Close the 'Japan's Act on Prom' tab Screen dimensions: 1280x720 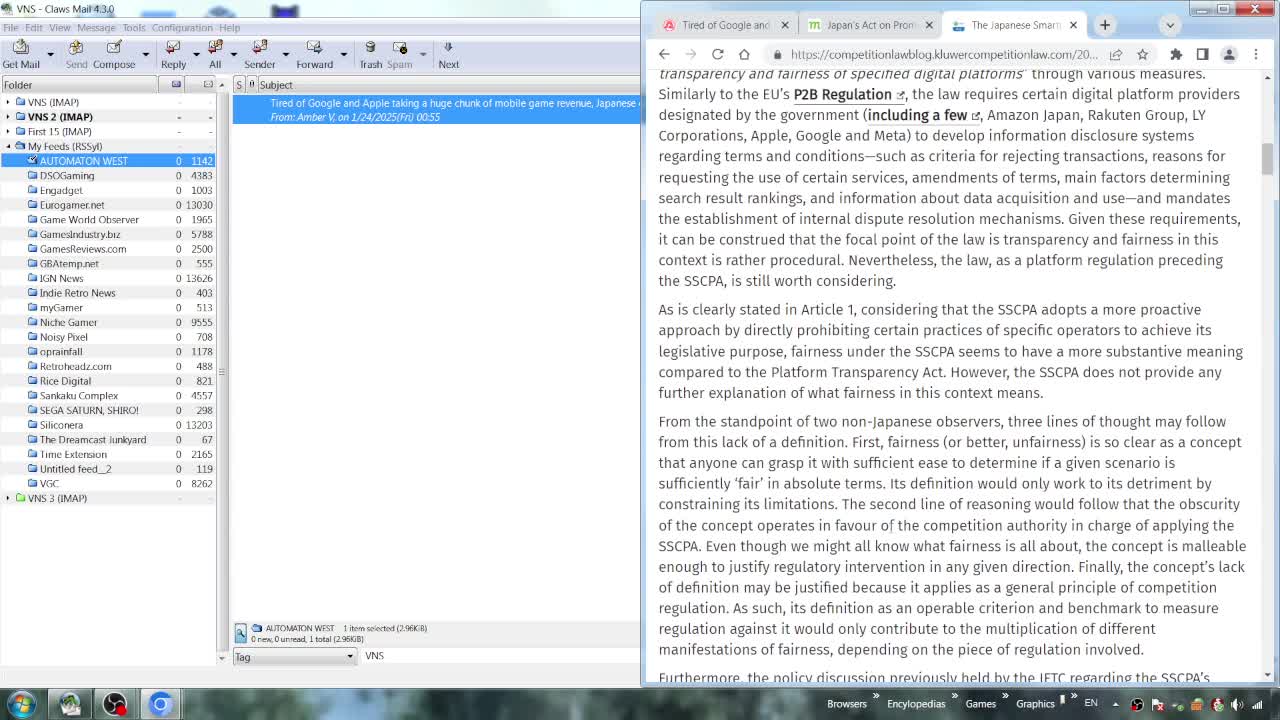[929, 25]
